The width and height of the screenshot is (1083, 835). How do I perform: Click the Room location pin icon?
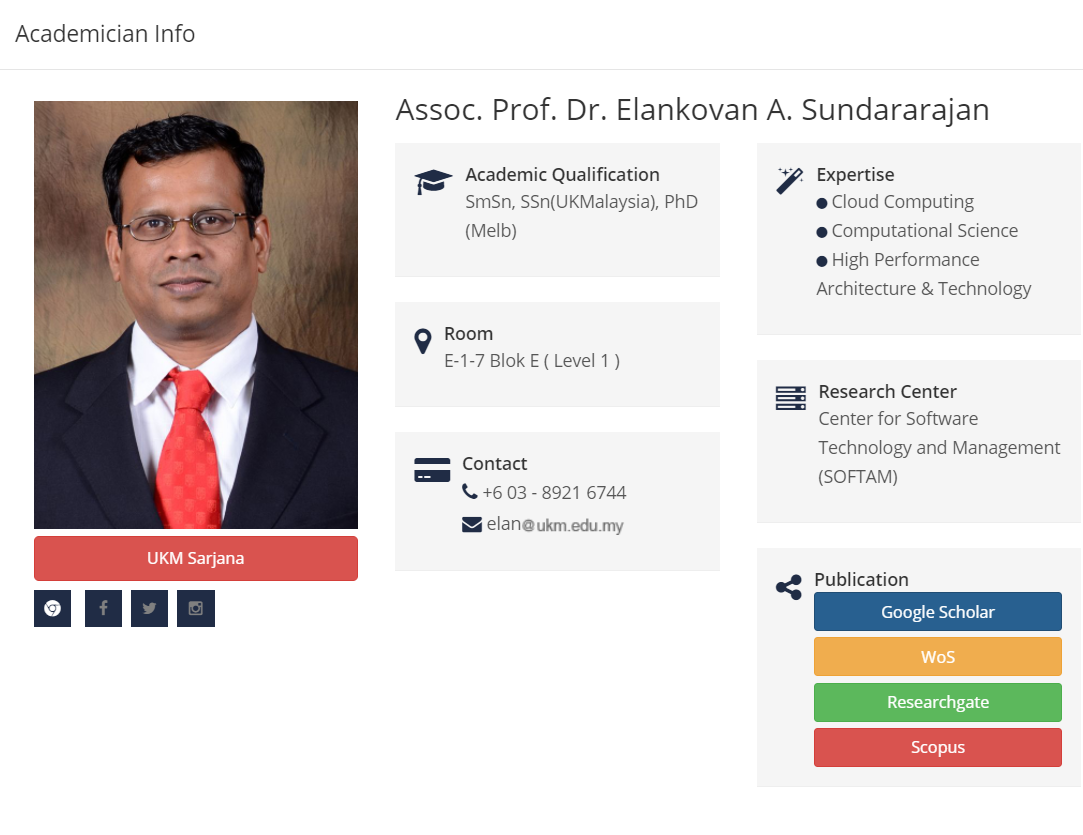click(423, 341)
